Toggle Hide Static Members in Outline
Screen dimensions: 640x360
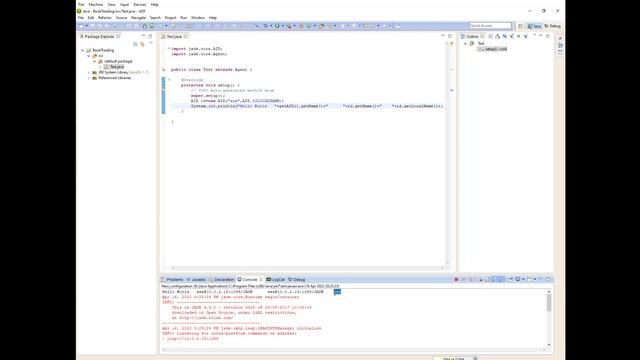pos(512,36)
